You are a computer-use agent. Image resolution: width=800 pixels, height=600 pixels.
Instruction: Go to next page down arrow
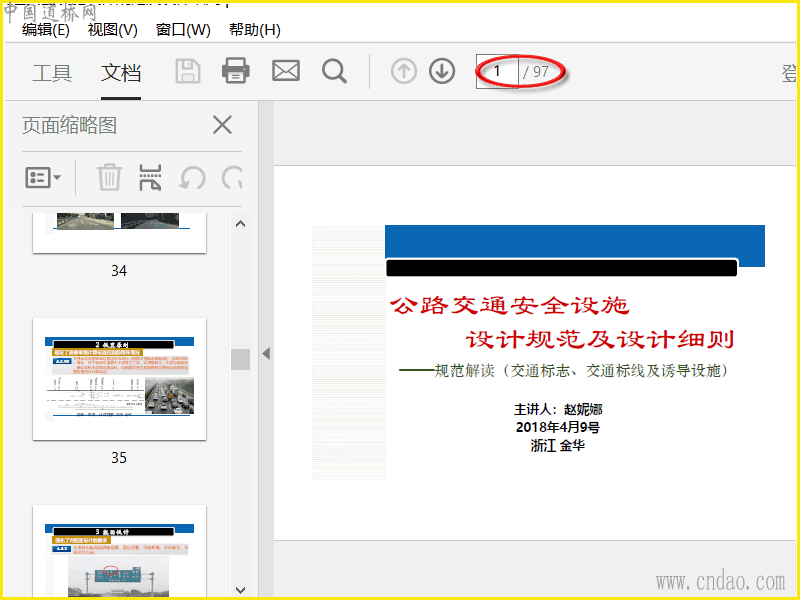pos(442,71)
